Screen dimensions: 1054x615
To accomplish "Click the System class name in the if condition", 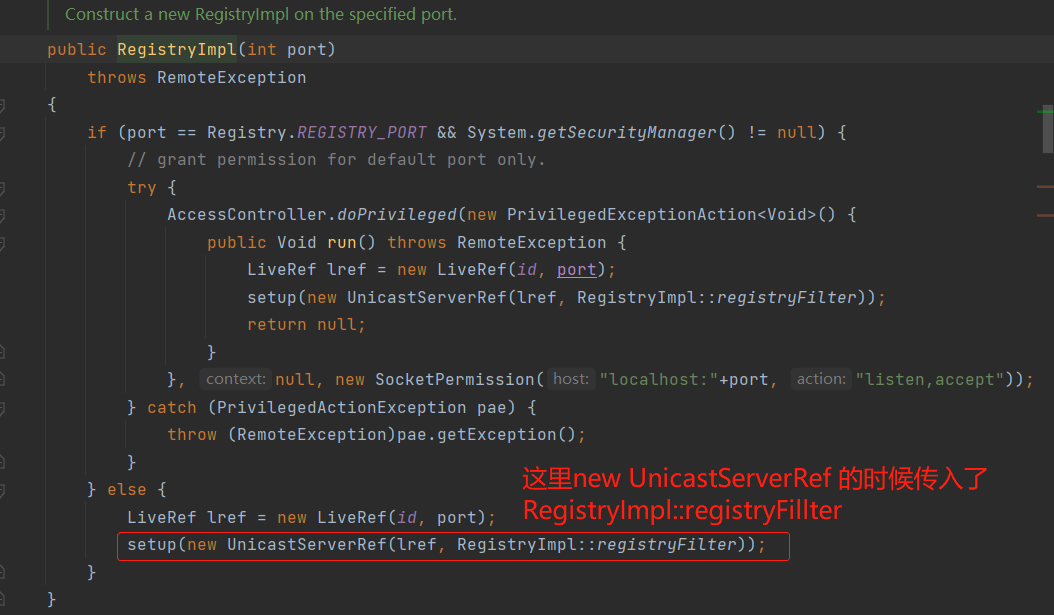I will 497,132.
